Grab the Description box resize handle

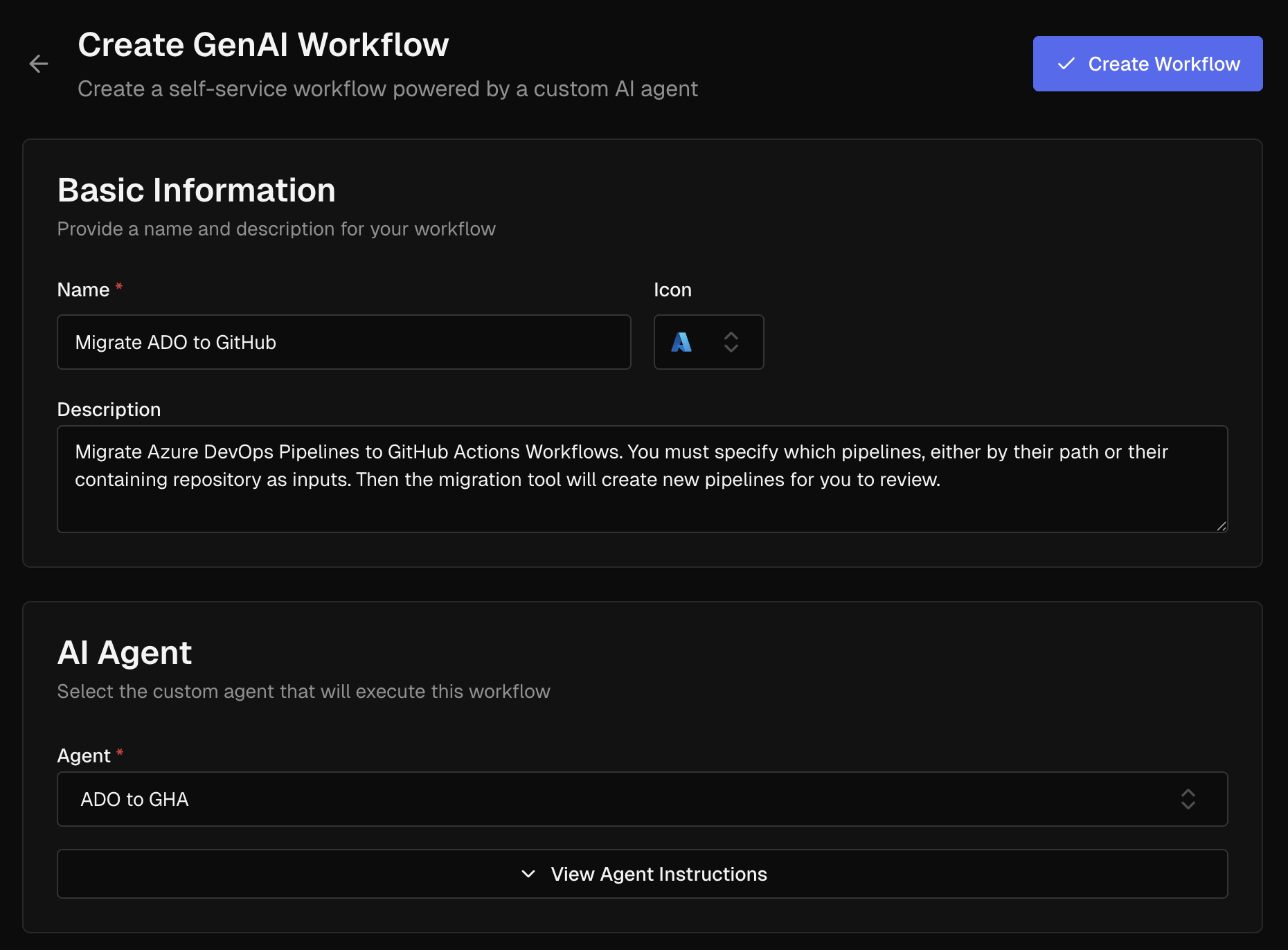coord(1222,526)
